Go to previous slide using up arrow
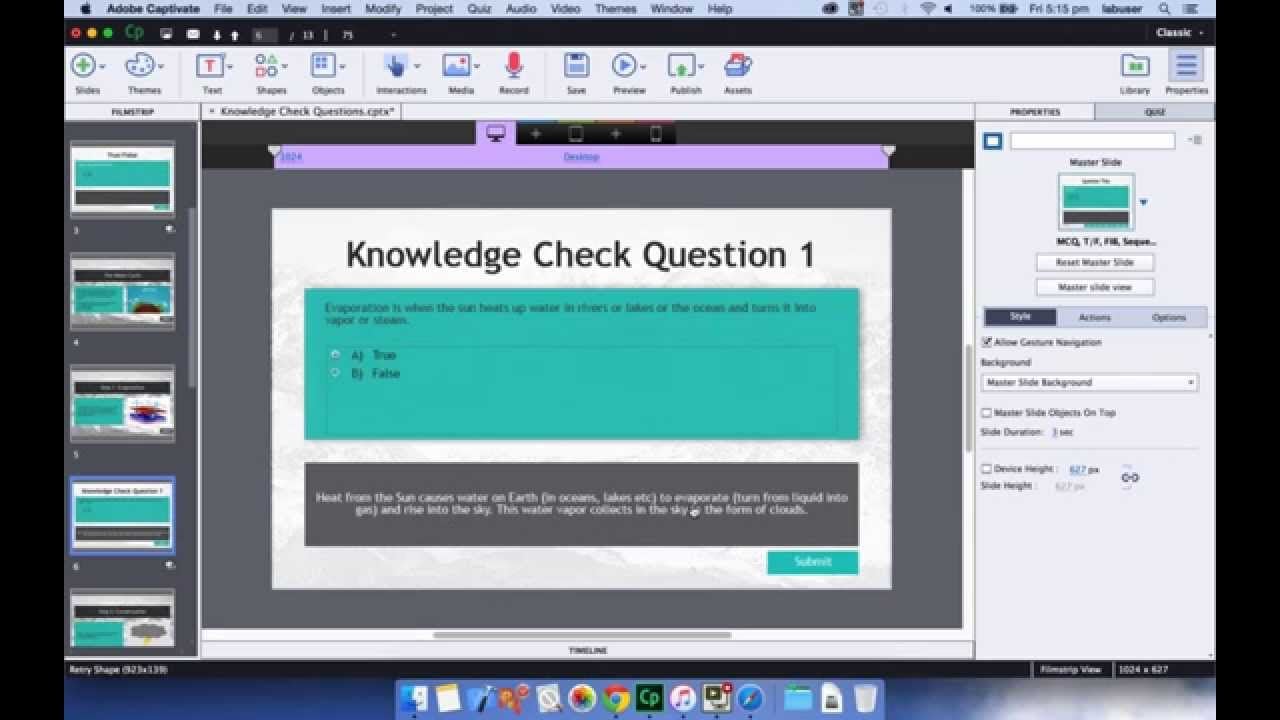 [235, 35]
